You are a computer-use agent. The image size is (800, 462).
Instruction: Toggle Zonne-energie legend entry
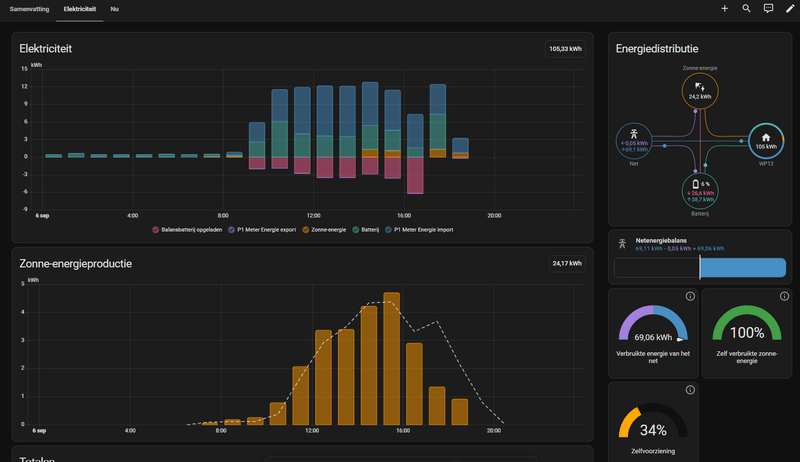pos(324,230)
